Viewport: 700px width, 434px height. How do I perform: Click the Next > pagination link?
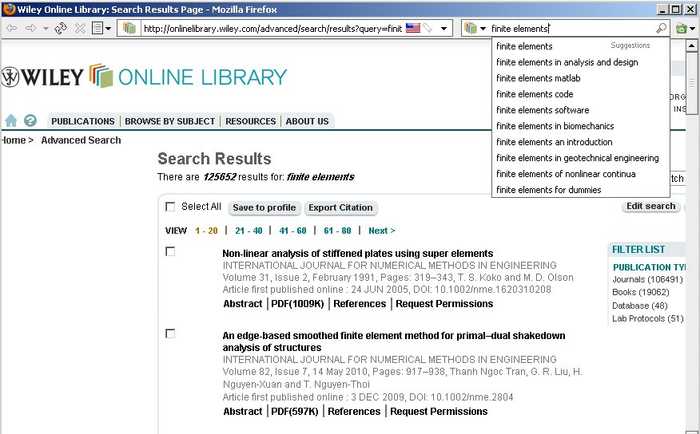tap(382, 231)
